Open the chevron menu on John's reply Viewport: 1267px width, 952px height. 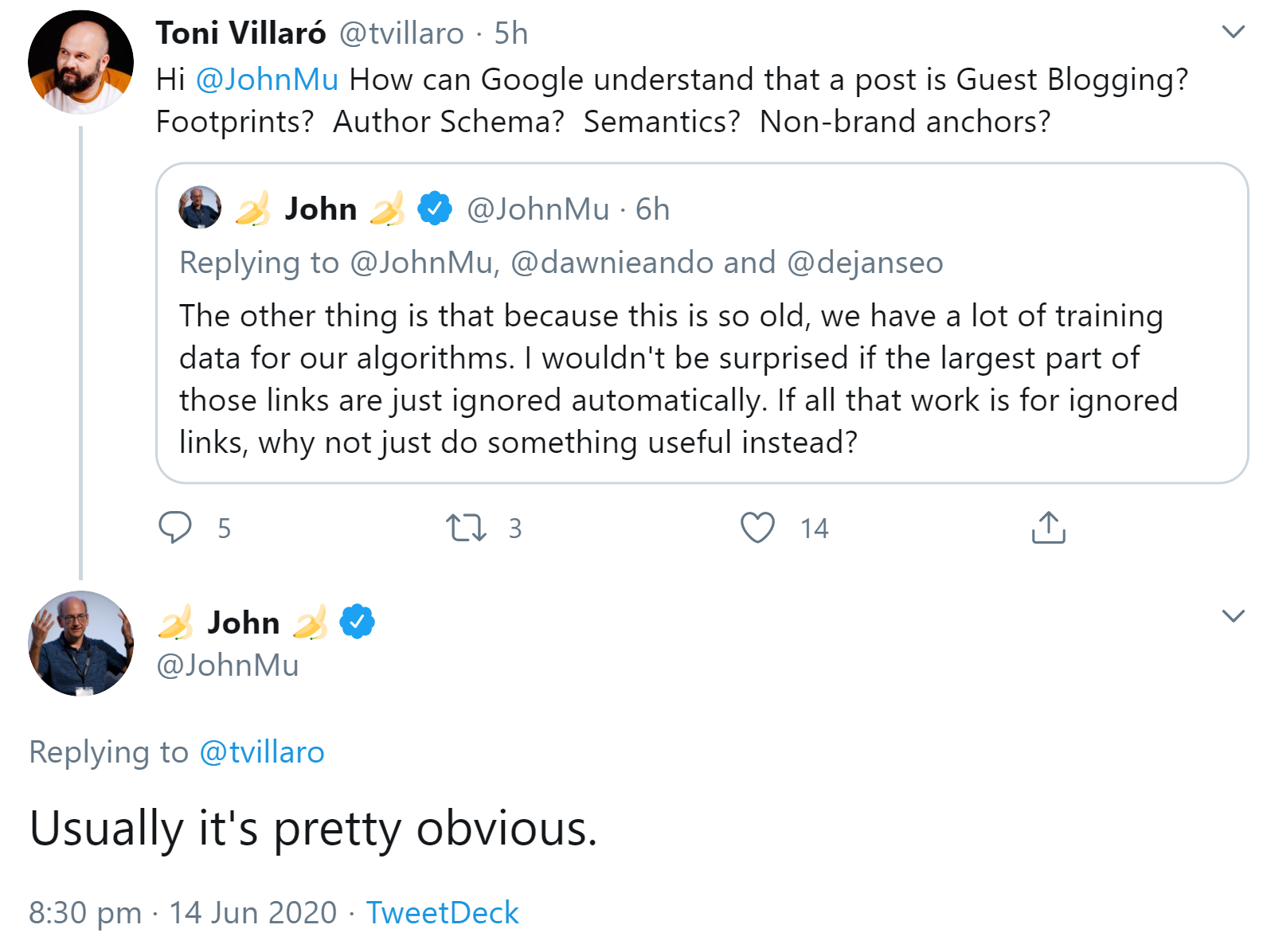pyautogui.click(x=1233, y=616)
